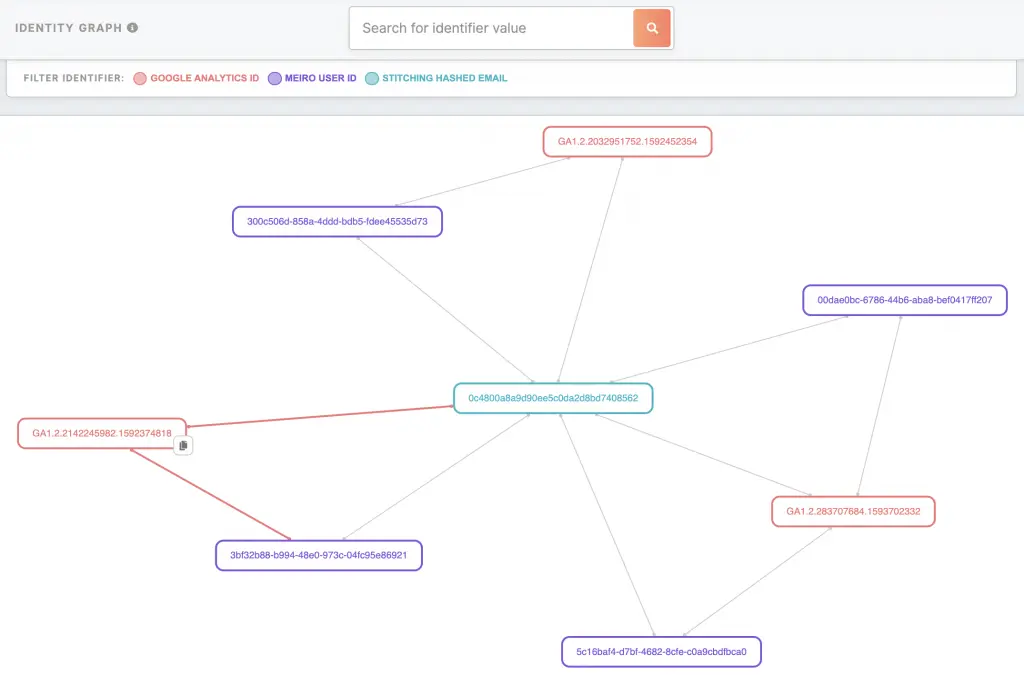This screenshot has width=1024, height=675.
Task: Click the red GOOGLE ANALYTICS ID legend dot
Action: click(142, 78)
